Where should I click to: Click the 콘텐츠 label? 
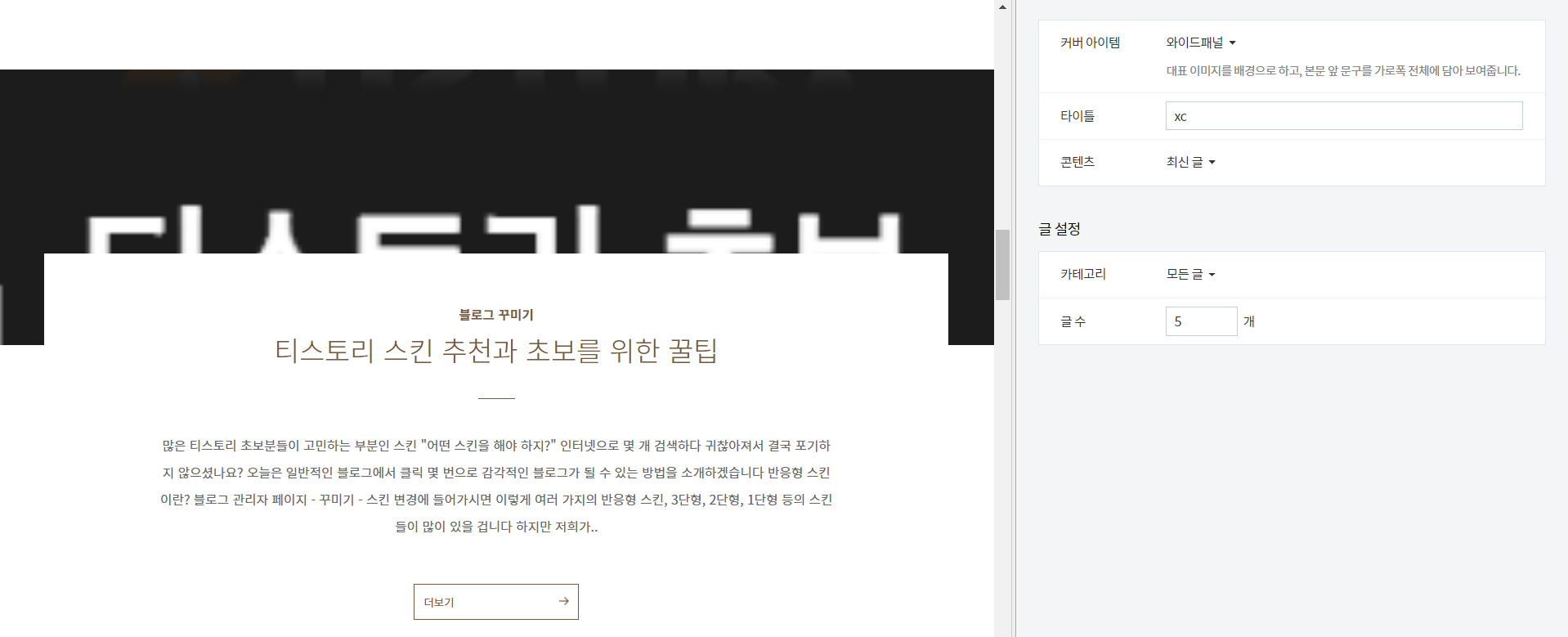(1077, 162)
